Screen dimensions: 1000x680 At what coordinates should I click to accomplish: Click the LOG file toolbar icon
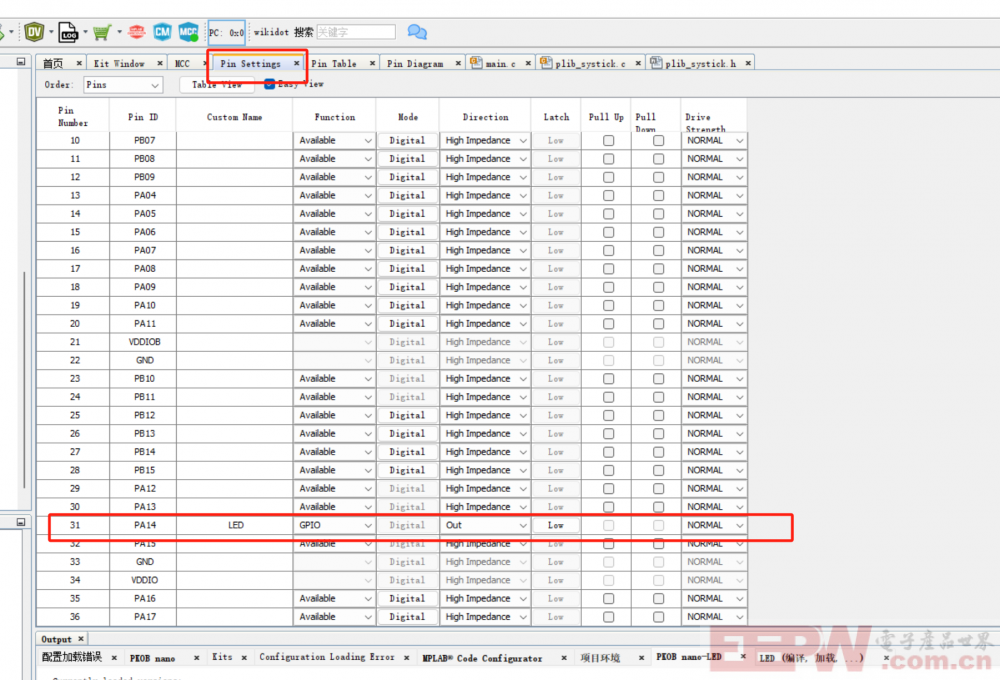point(68,32)
